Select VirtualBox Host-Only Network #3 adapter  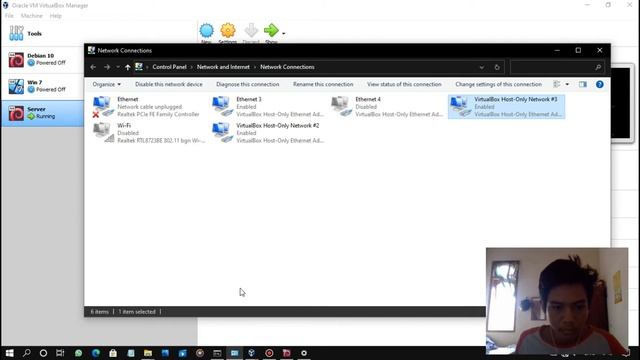click(x=507, y=107)
